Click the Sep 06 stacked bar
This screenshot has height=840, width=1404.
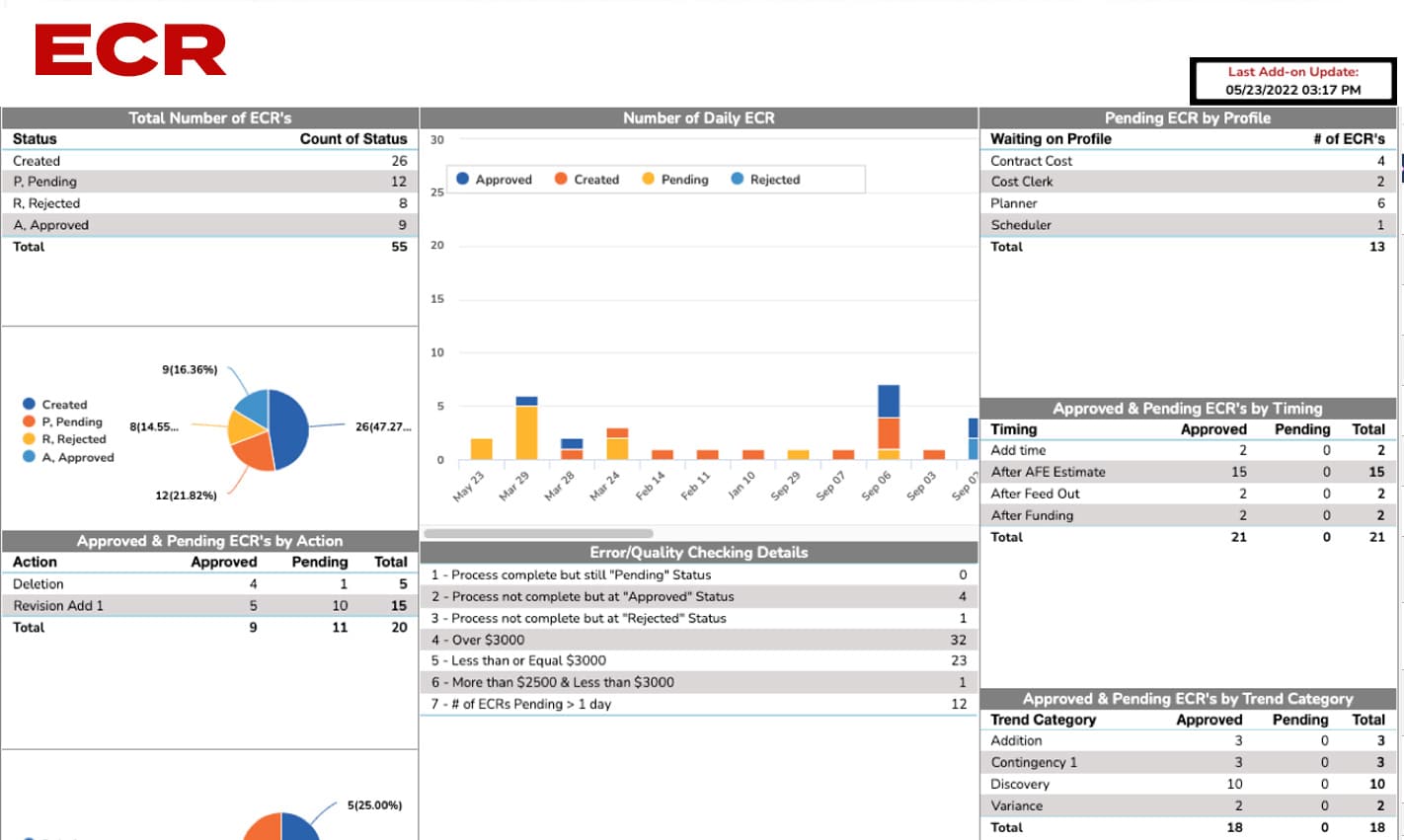click(x=889, y=422)
